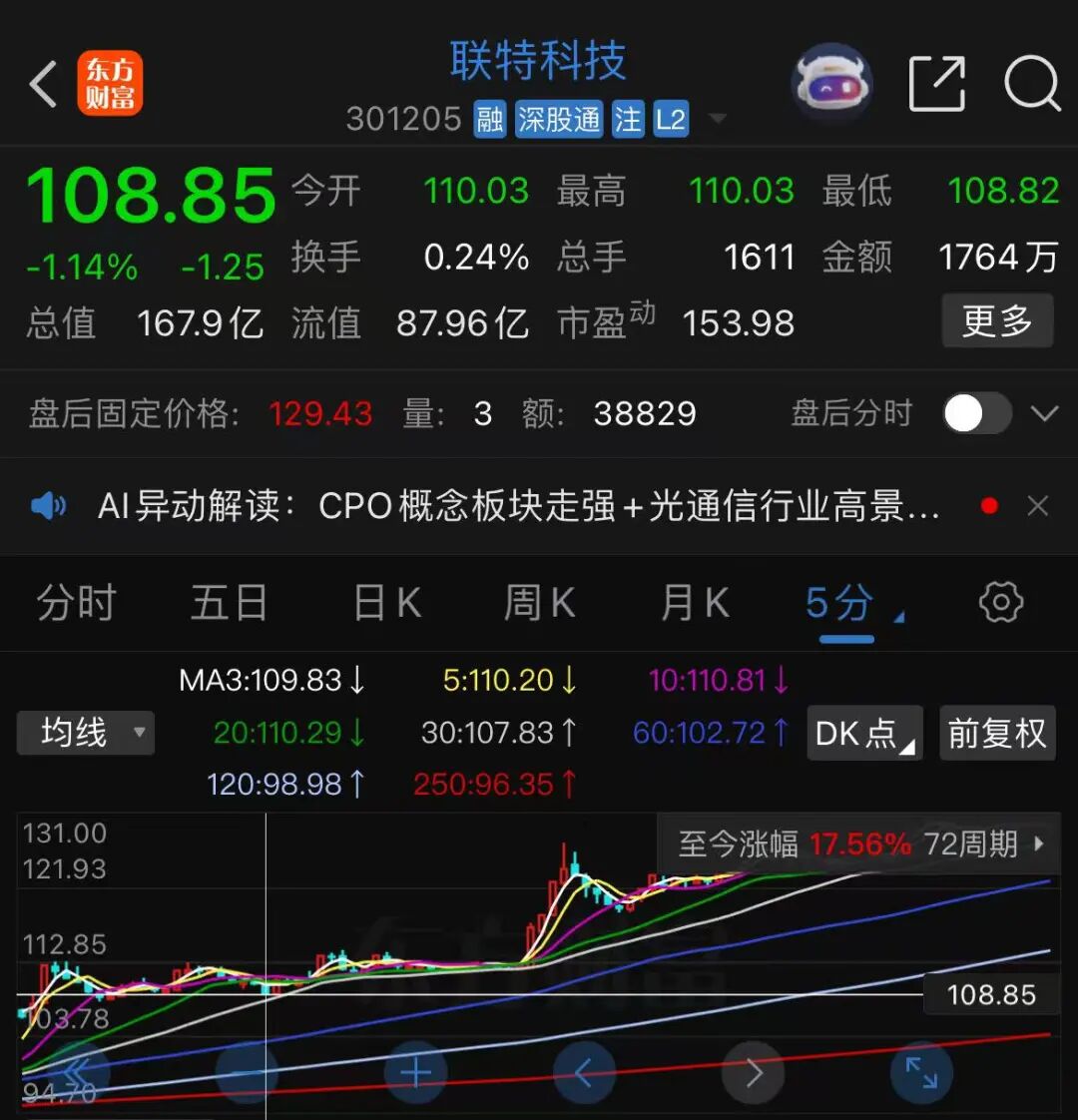The height and width of the screenshot is (1120, 1078).
Task: Tap the 总手 1611 value
Action: click(x=760, y=258)
